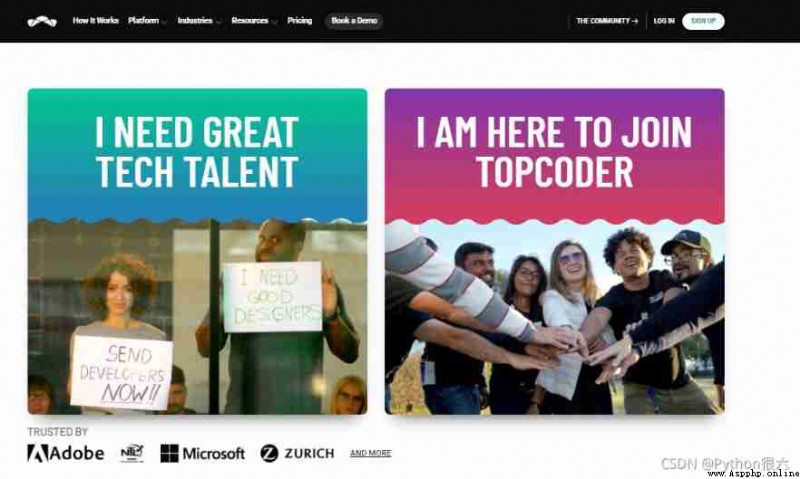Select the I Am Here To Join Topcoder card
The height and width of the screenshot is (479, 800).
[x=555, y=251]
